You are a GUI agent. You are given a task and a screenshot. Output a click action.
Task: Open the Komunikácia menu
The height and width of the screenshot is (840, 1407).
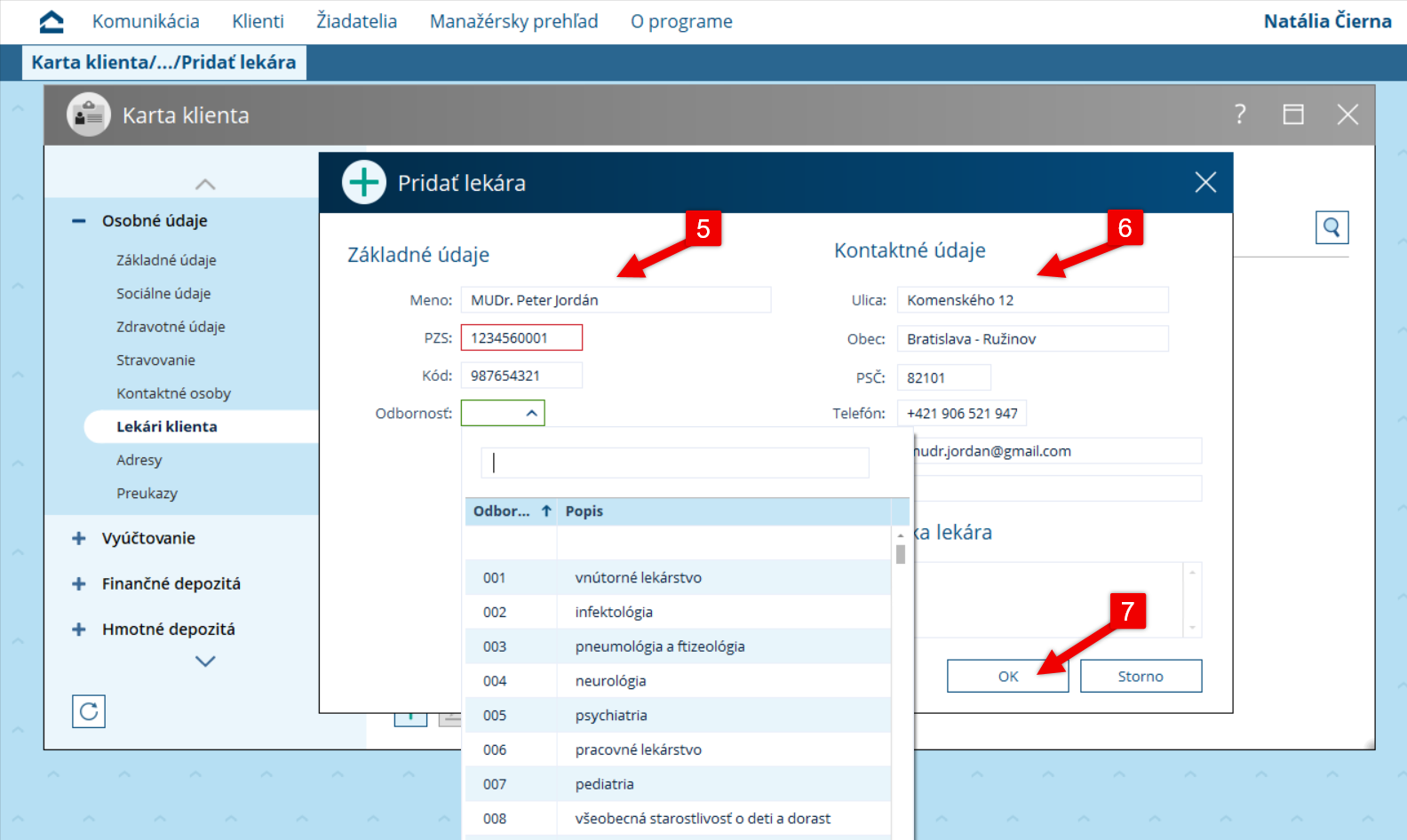pyautogui.click(x=146, y=21)
